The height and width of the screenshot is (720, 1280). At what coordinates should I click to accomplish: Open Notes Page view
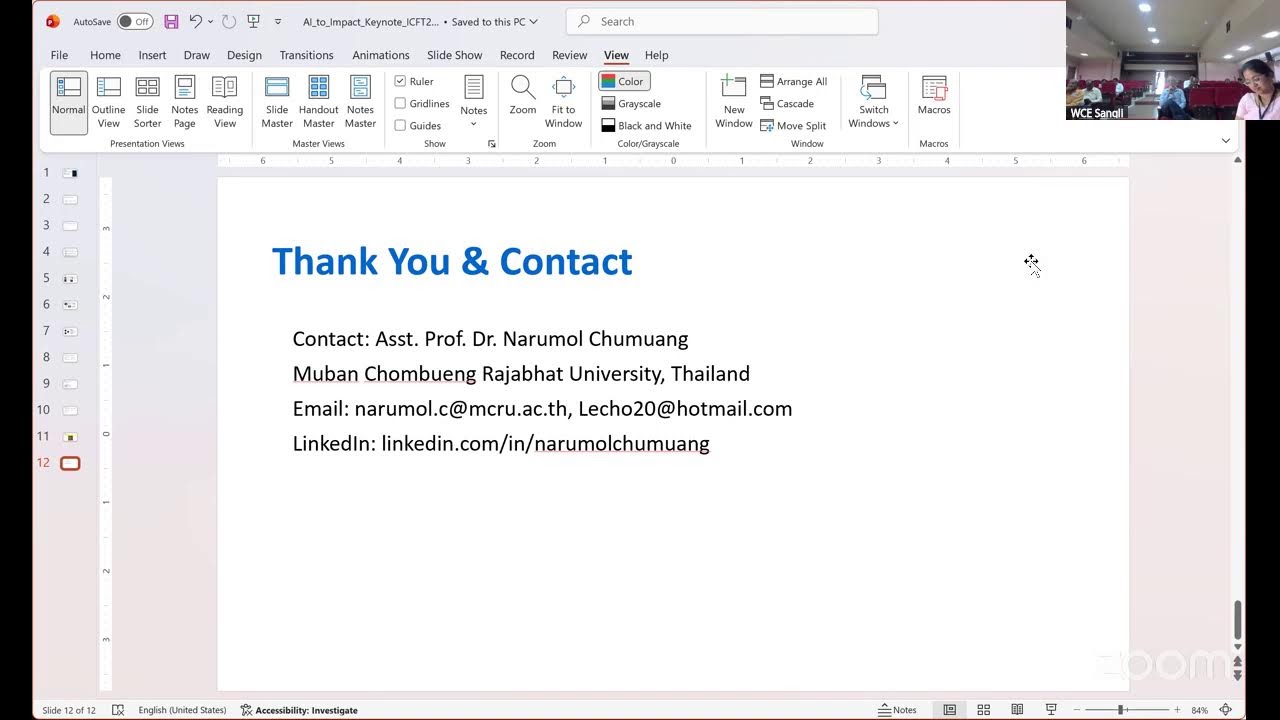click(185, 103)
